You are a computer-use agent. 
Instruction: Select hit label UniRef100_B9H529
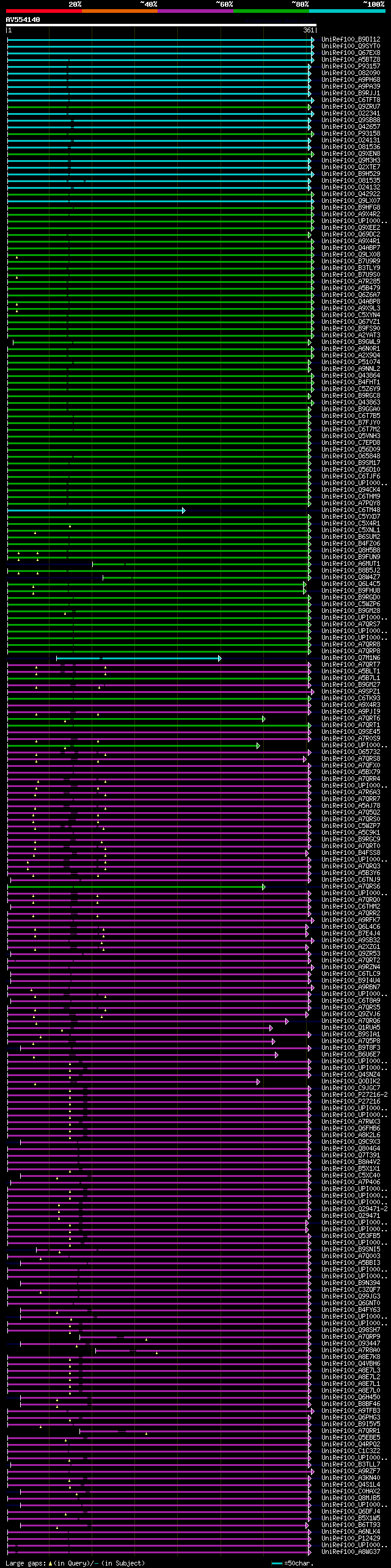coord(351,174)
